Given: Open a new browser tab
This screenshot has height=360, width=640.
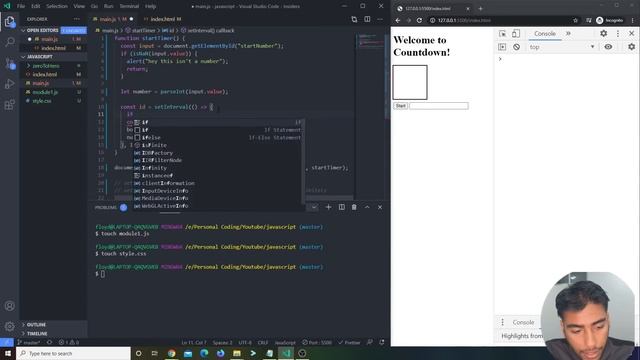Looking at the screenshot, I should coord(480,8).
